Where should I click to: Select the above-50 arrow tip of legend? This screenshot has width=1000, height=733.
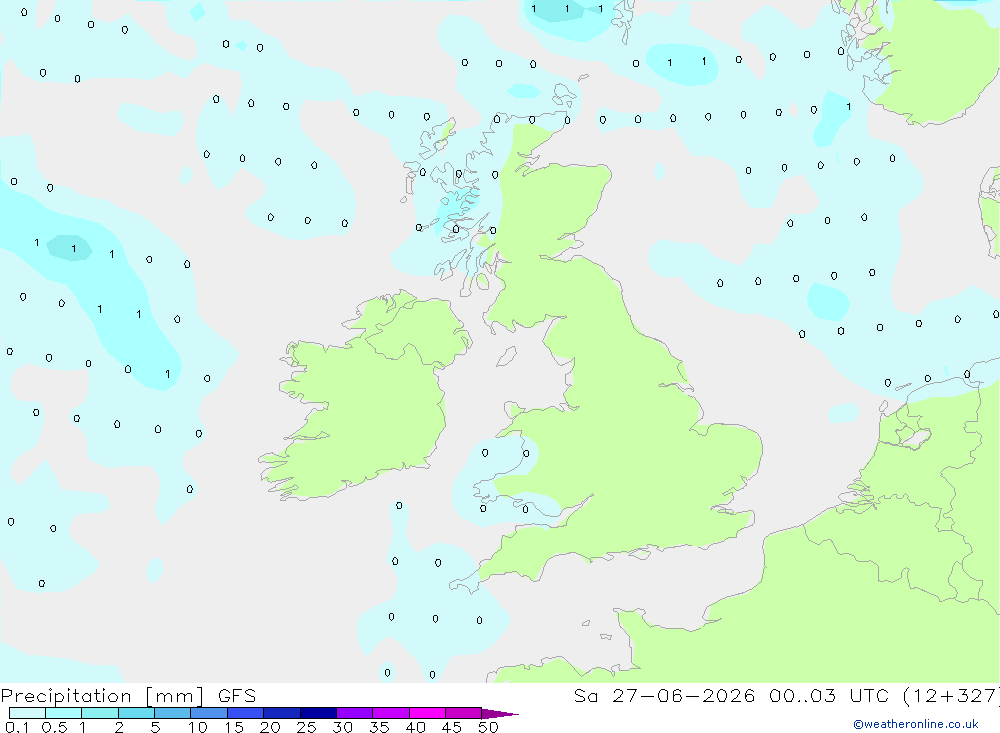coord(500,714)
